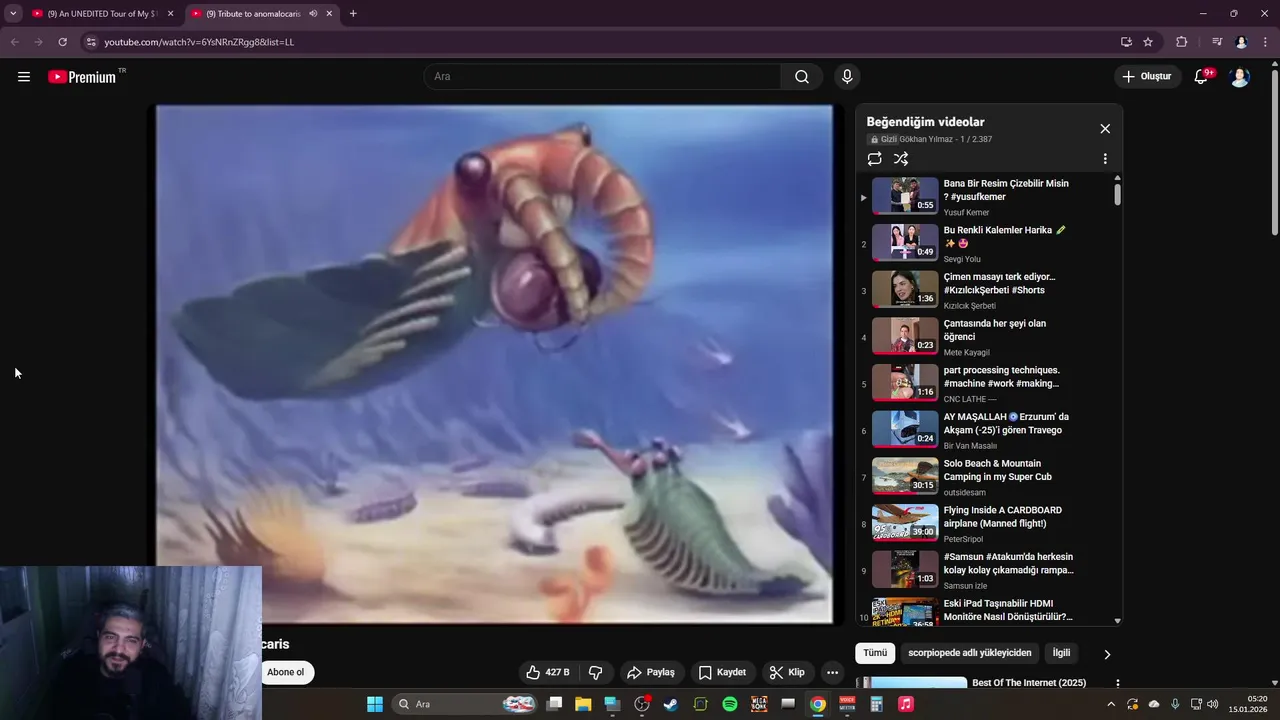Viewport: 1280px width, 720px height.
Task: Click the address bar URL
Action: [x=199, y=42]
